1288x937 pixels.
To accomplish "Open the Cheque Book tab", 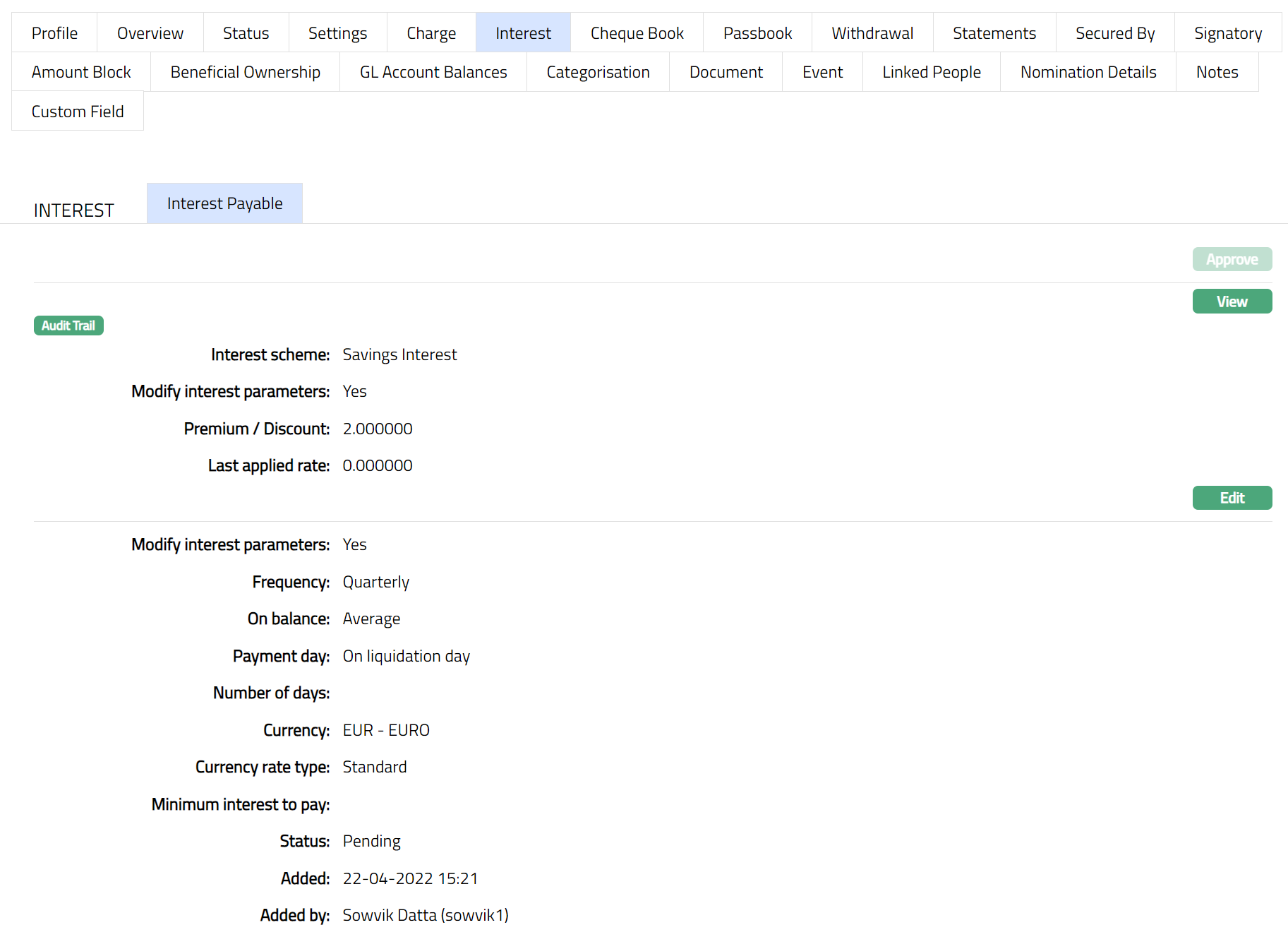I will click(x=637, y=33).
